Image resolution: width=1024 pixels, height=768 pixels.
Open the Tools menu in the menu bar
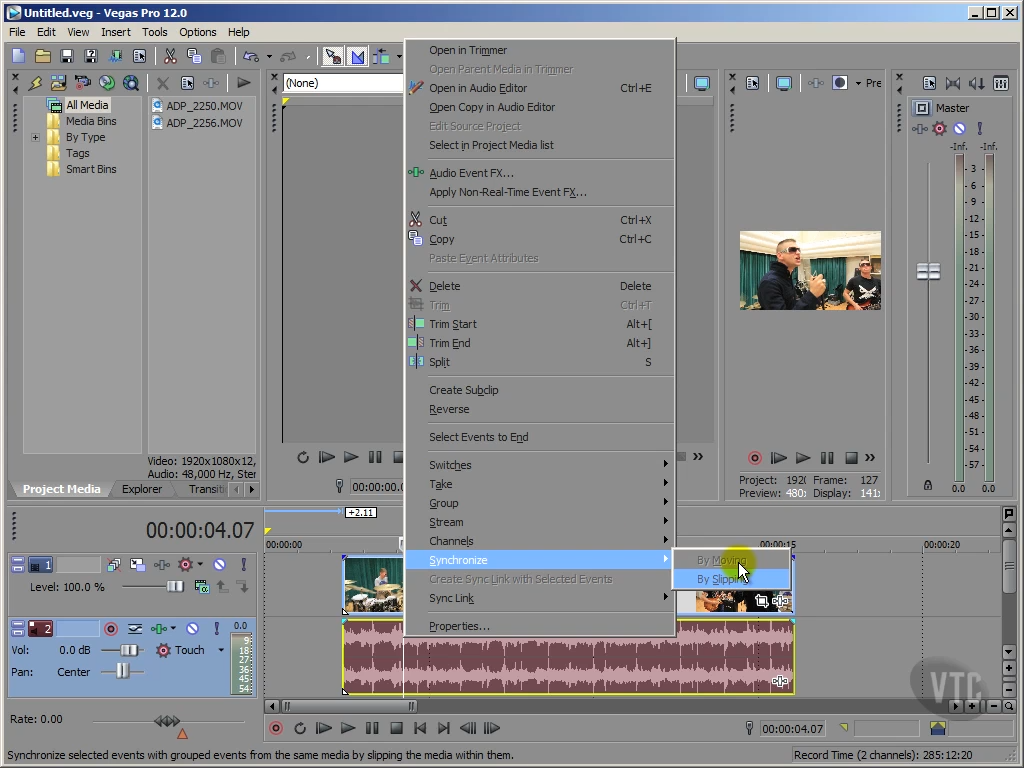point(154,32)
